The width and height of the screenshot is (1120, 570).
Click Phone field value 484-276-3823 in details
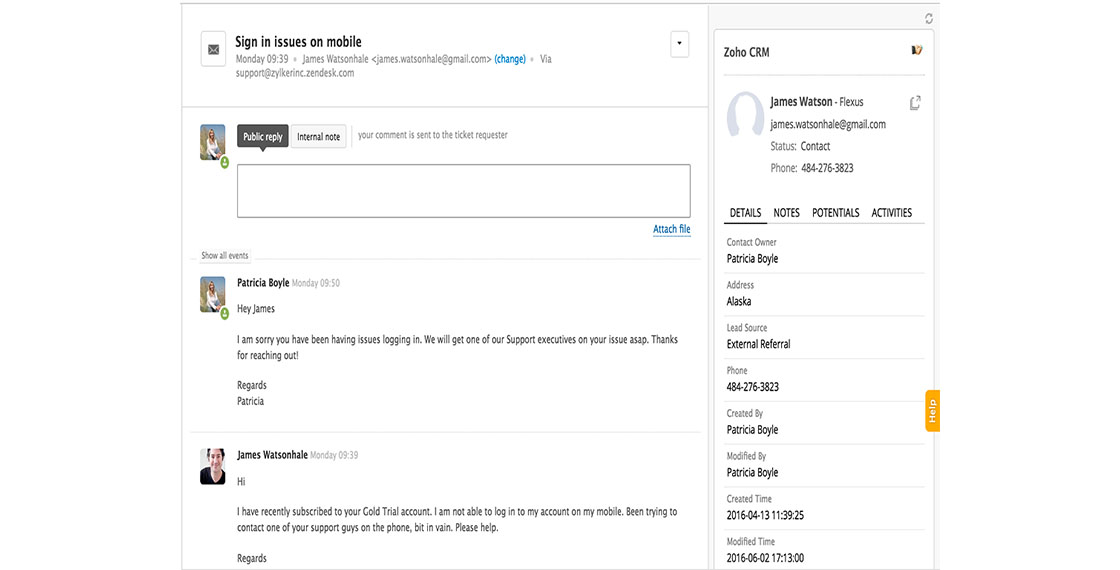click(753, 387)
